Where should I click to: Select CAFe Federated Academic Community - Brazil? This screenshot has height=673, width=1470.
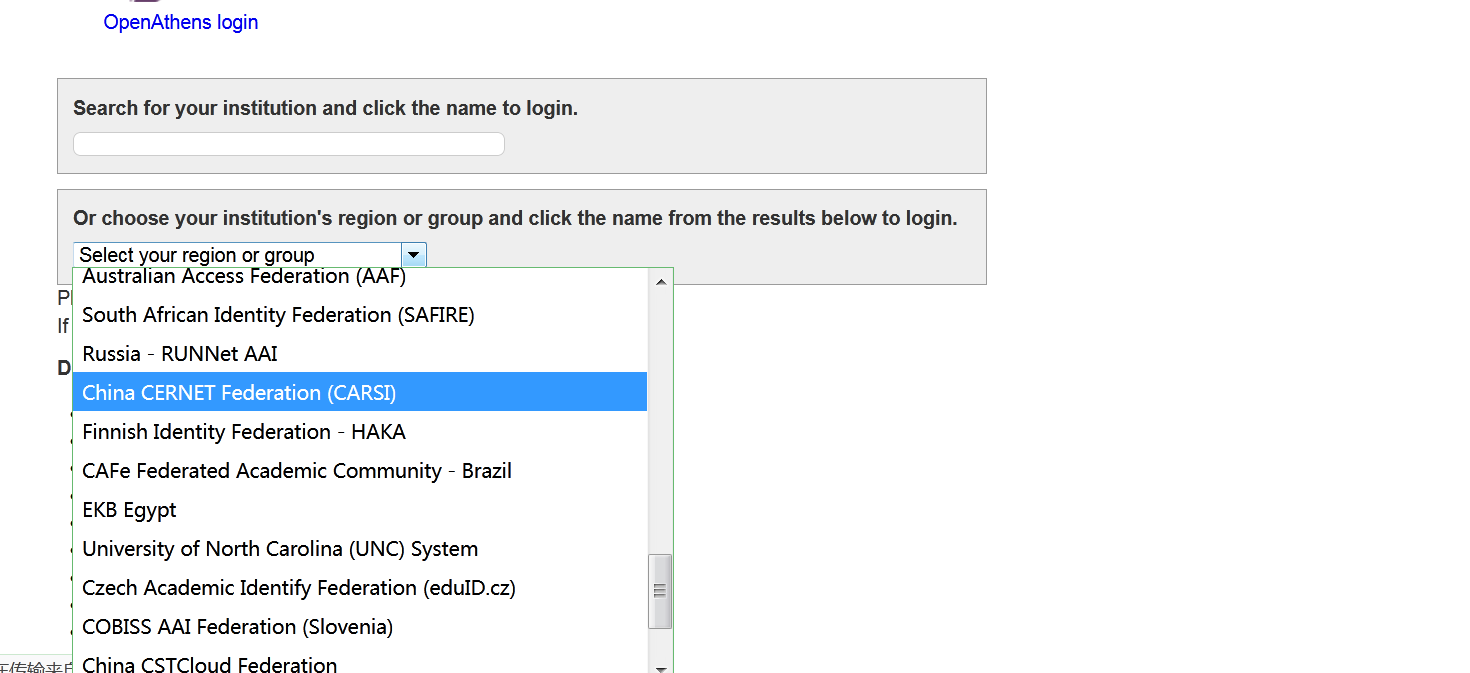click(x=297, y=471)
